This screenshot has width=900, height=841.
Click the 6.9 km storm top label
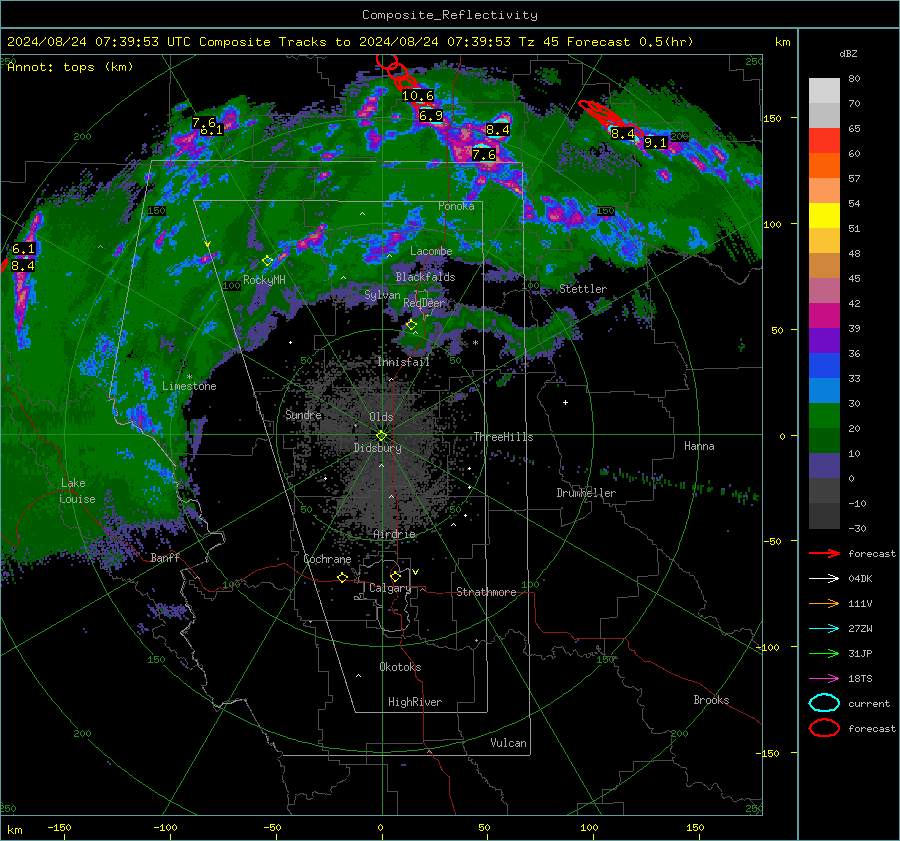tap(431, 116)
